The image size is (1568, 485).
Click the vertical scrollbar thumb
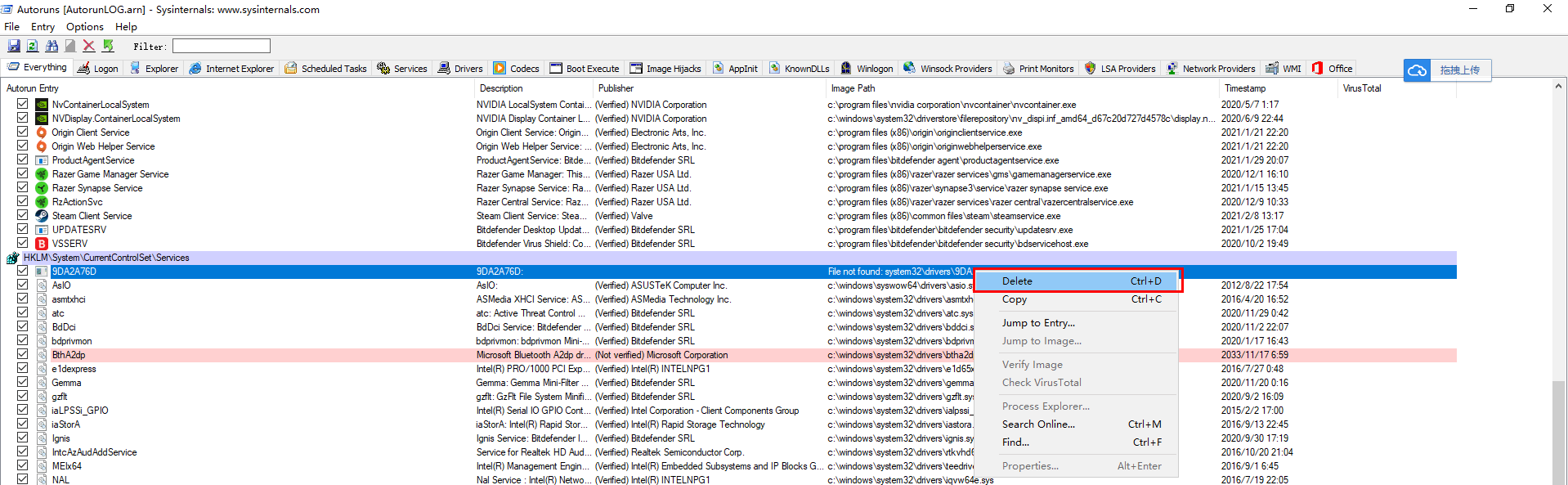(x=1559, y=433)
